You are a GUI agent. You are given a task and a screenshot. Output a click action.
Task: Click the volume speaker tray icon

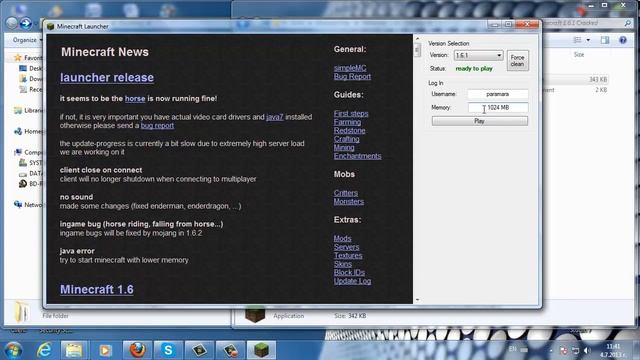(587, 351)
